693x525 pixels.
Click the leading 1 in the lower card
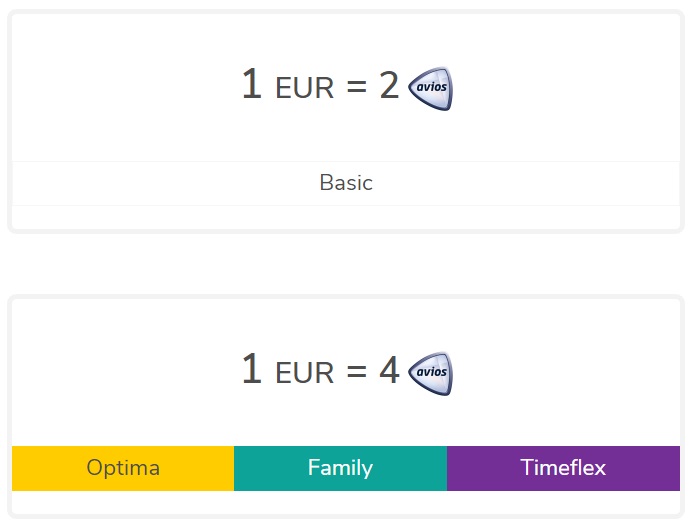click(251, 370)
